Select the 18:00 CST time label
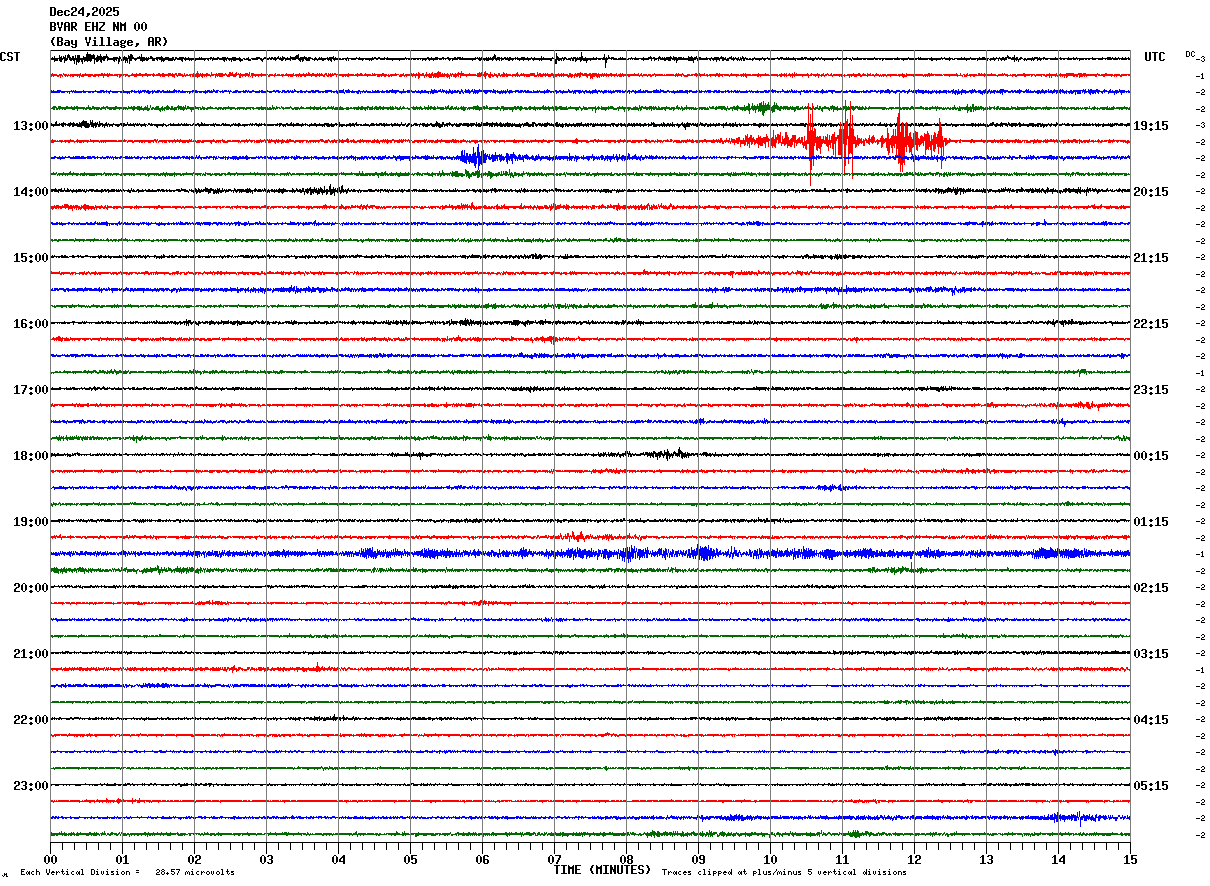 [31, 456]
